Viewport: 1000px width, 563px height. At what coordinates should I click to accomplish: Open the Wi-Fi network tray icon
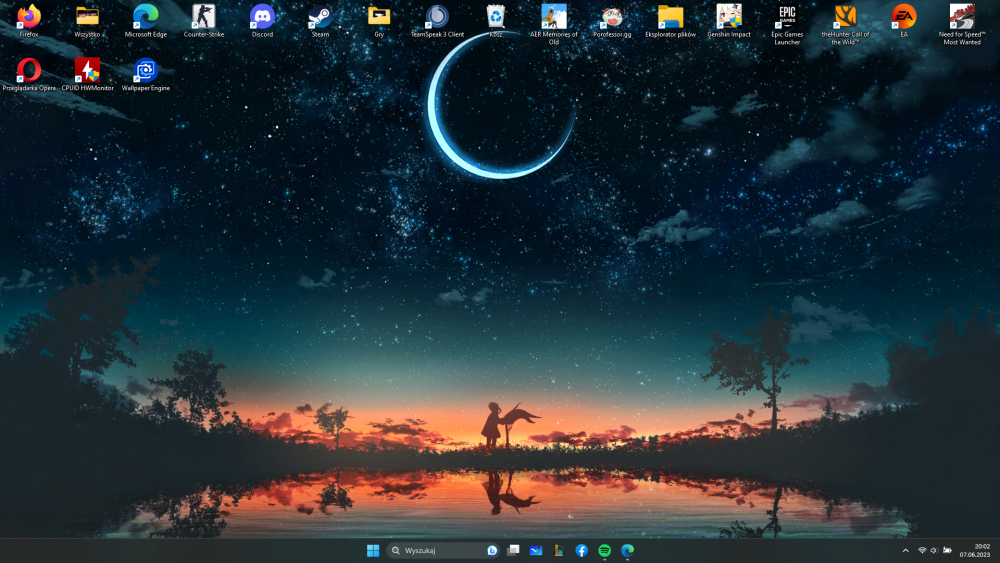click(922, 550)
